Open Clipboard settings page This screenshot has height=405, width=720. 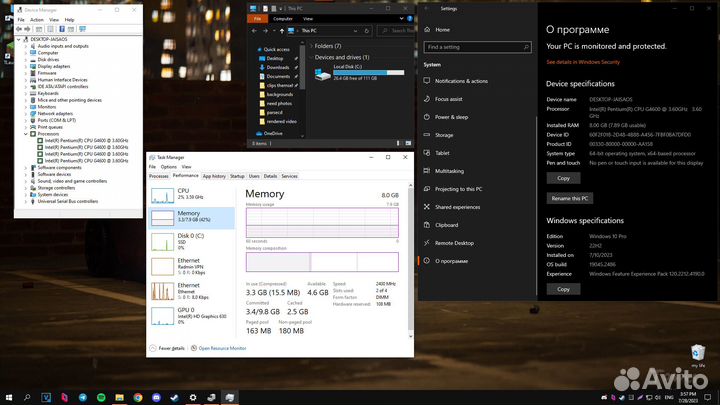(446, 225)
